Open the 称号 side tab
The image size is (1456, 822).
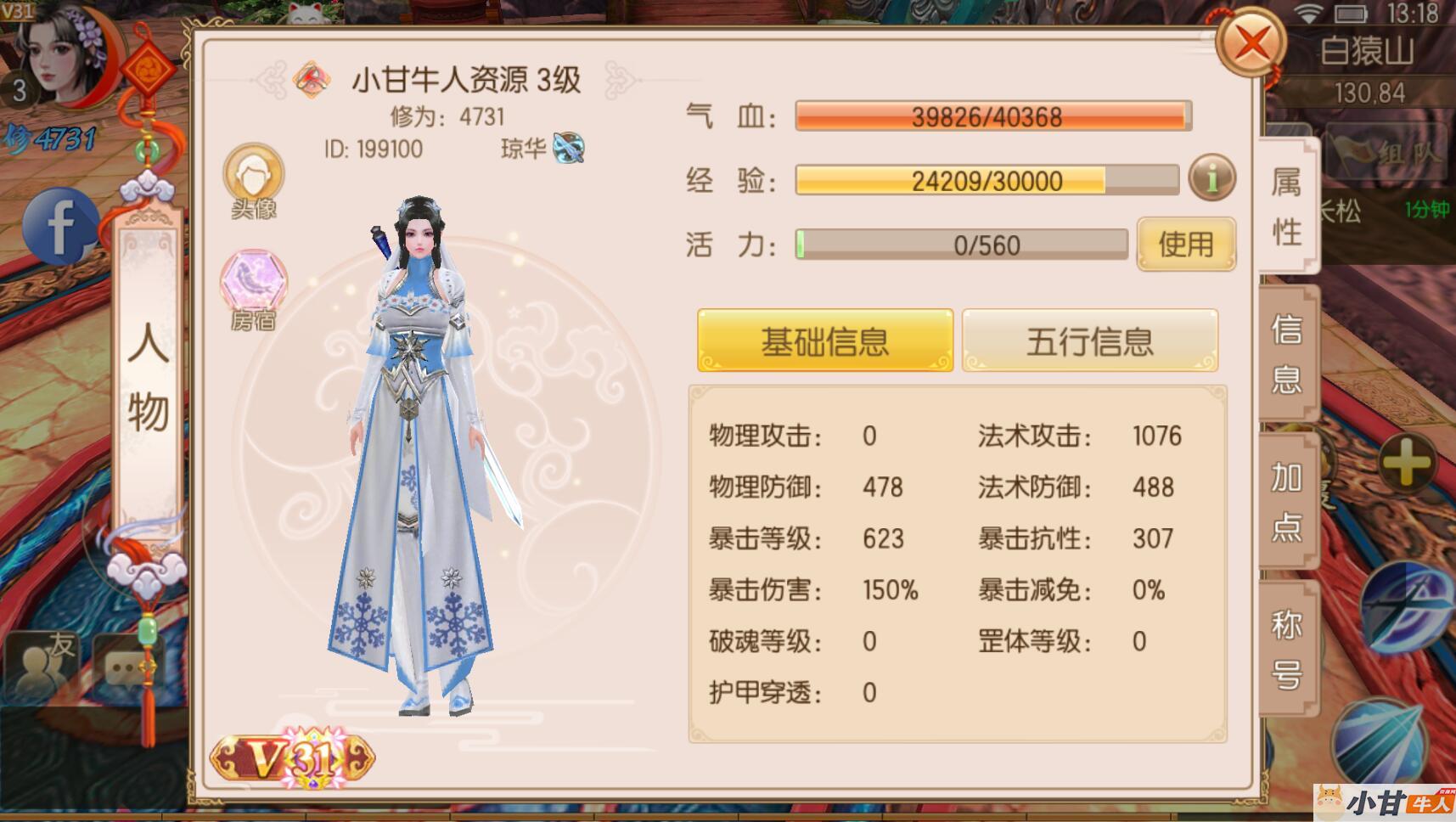pos(1287,650)
